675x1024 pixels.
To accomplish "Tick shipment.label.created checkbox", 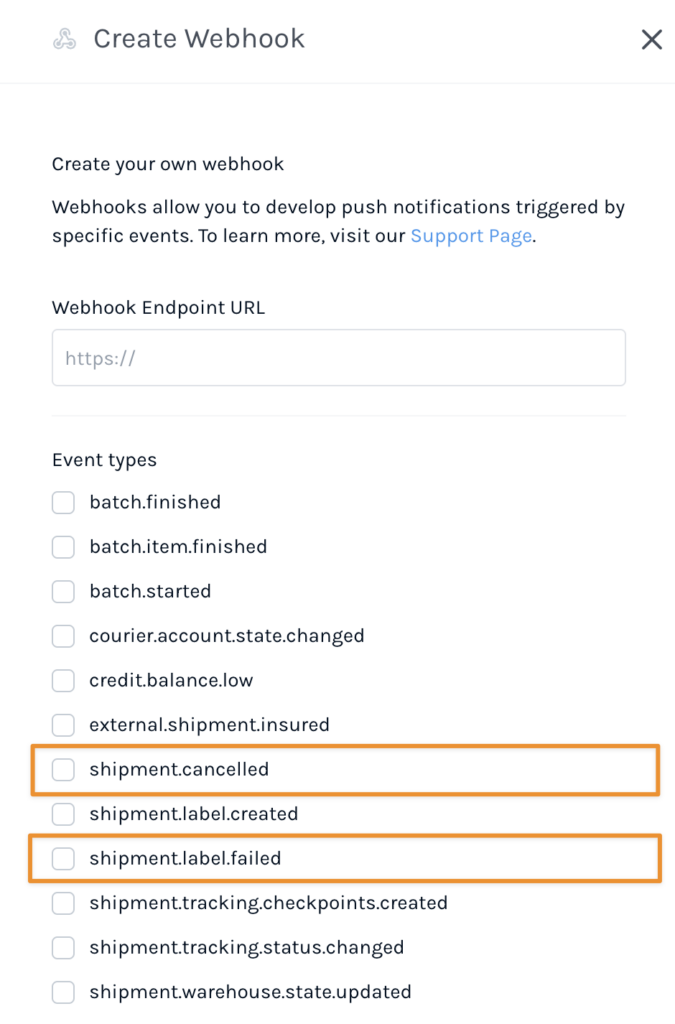I will coord(63,814).
